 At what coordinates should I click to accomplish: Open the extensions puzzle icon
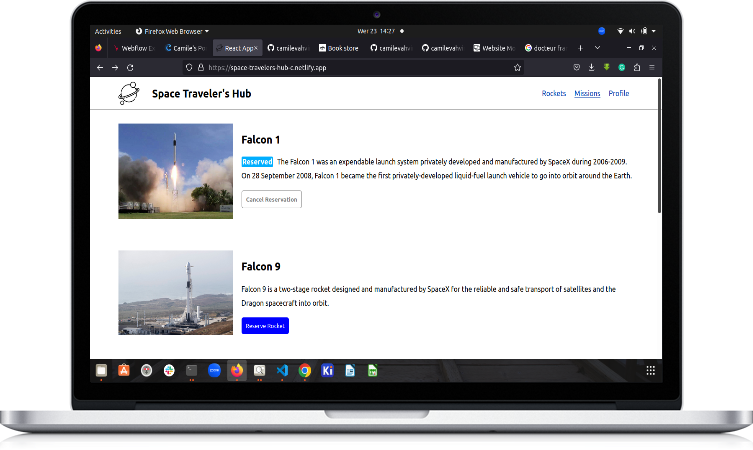click(637, 68)
